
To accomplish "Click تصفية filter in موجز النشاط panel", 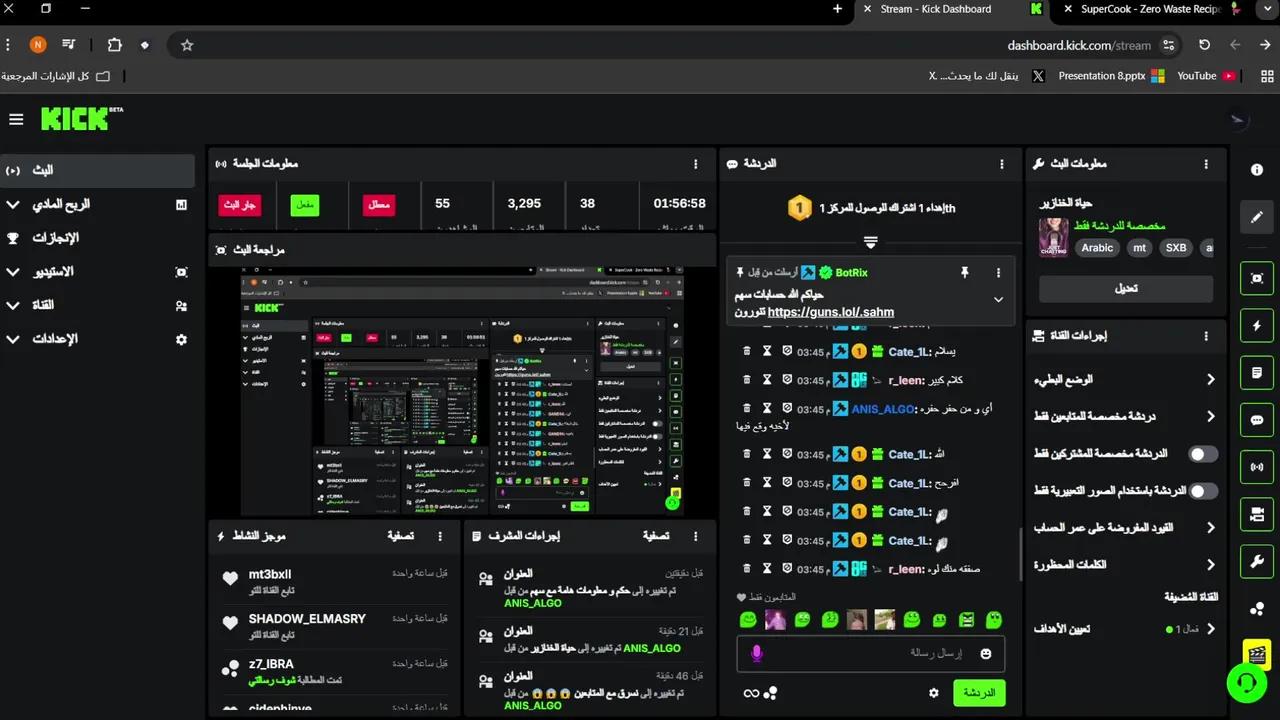I will click(401, 536).
